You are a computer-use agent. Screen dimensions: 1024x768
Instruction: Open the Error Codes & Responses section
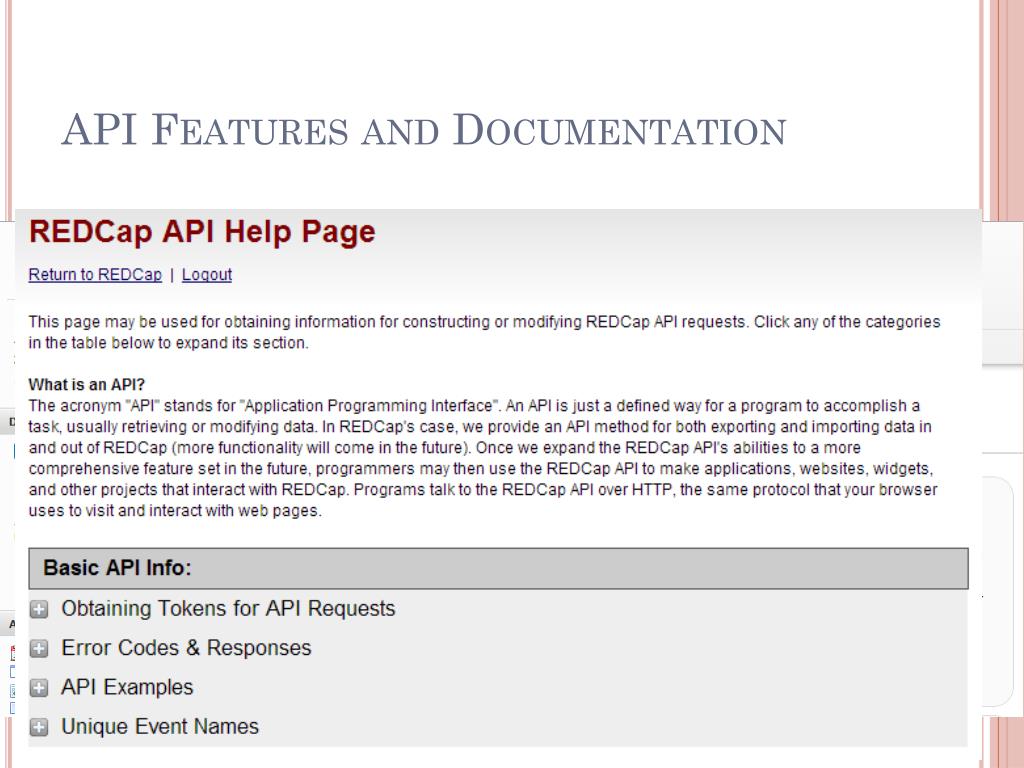186,648
